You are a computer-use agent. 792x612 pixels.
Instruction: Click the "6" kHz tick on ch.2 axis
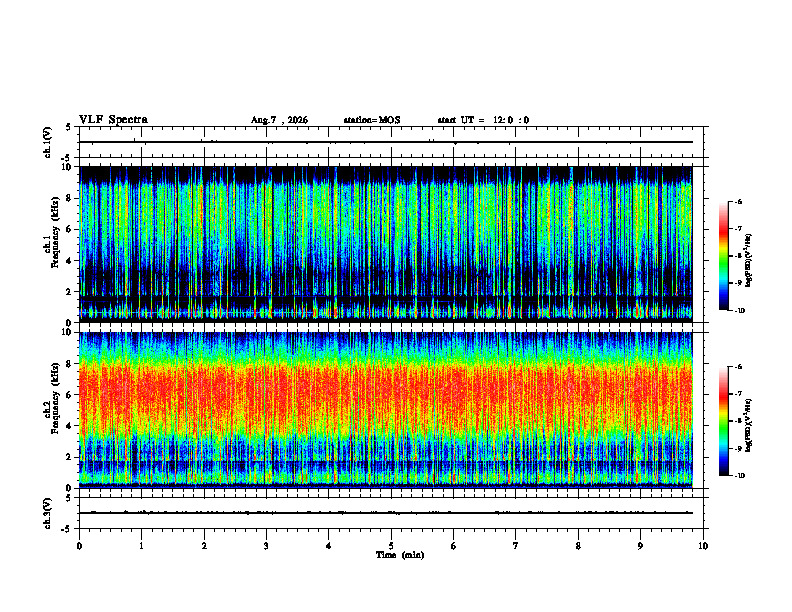[69, 395]
